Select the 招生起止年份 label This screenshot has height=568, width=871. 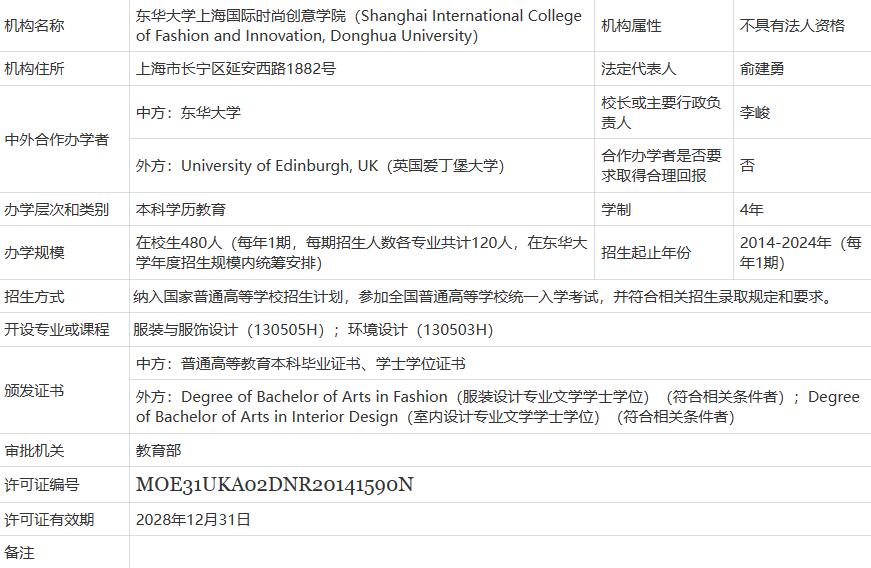click(x=646, y=253)
